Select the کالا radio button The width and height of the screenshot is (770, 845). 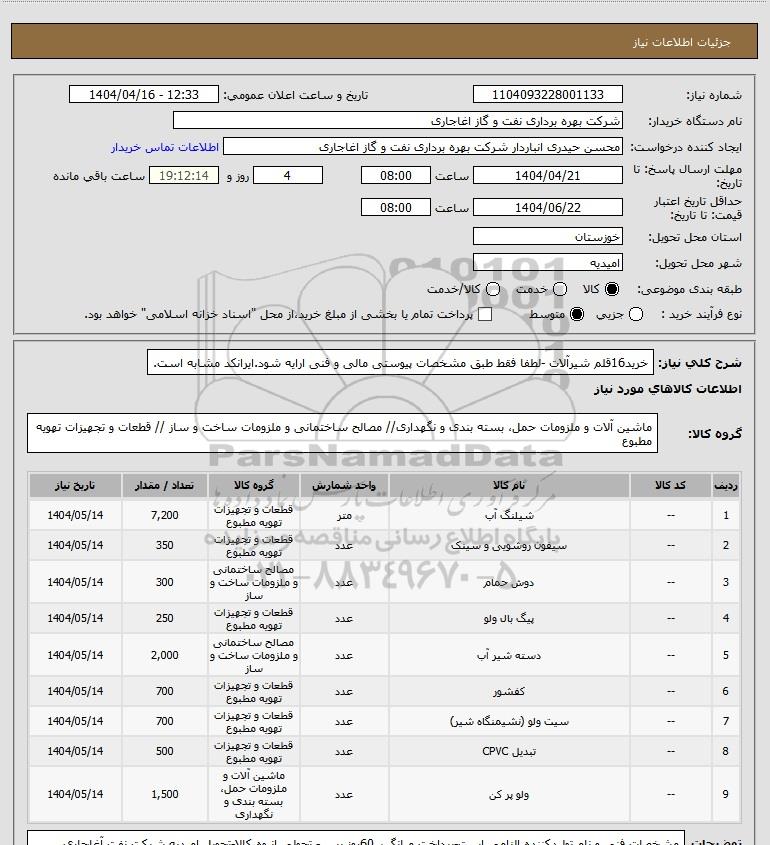coord(612,289)
